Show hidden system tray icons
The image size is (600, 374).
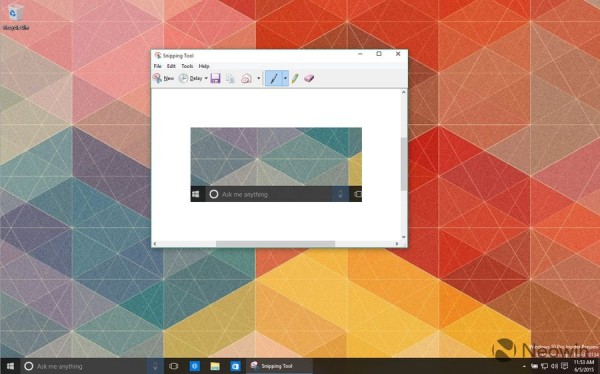coord(524,367)
